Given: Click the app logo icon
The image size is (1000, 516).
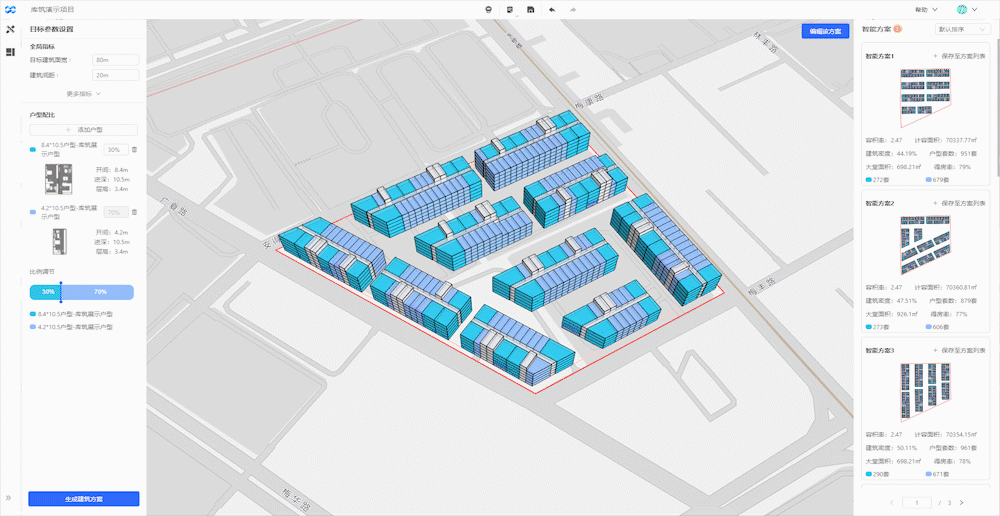Looking at the screenshot, I should 10,10.
